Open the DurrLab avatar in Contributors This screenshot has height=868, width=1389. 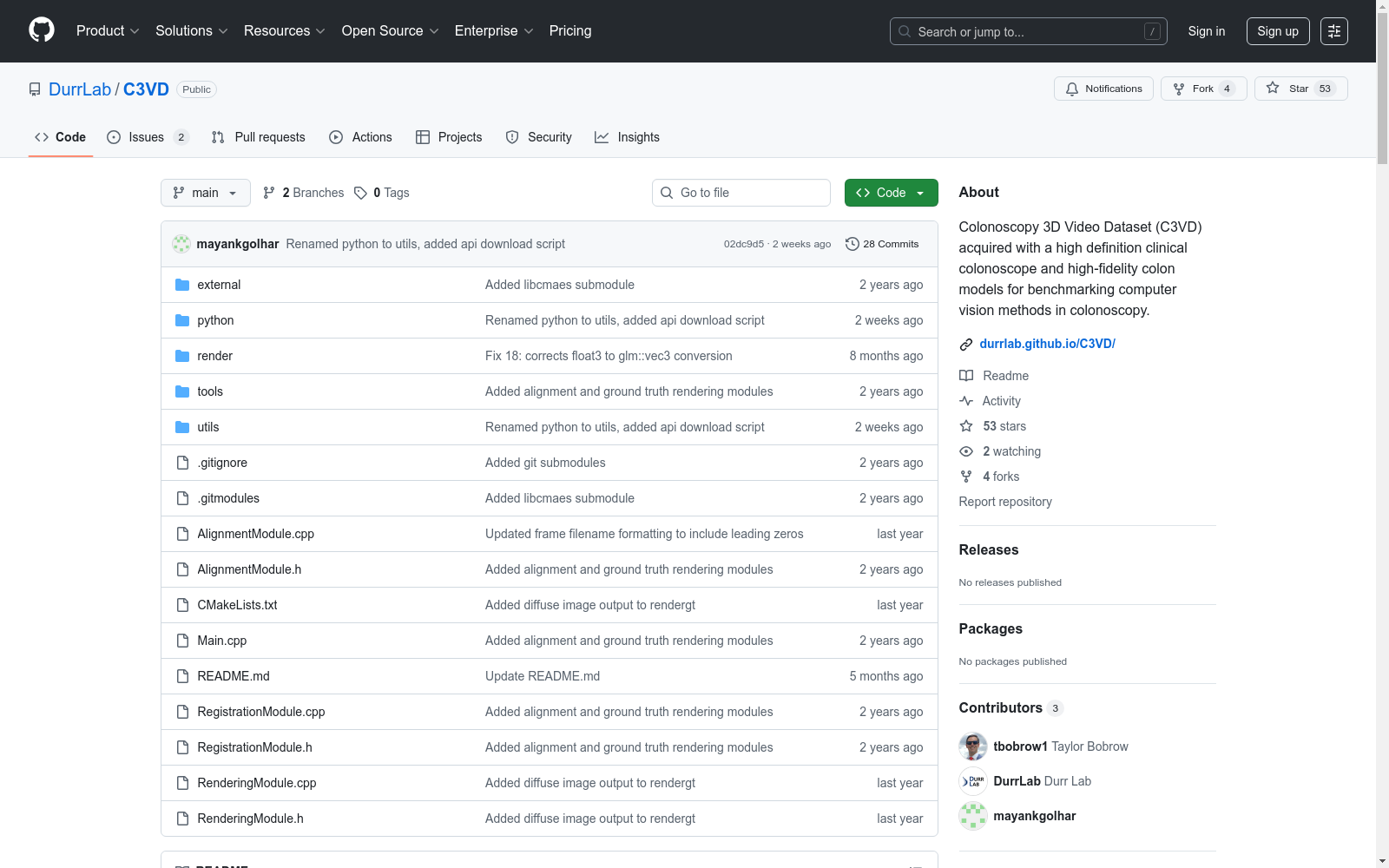pyautogui.click(x=973, y=781)
